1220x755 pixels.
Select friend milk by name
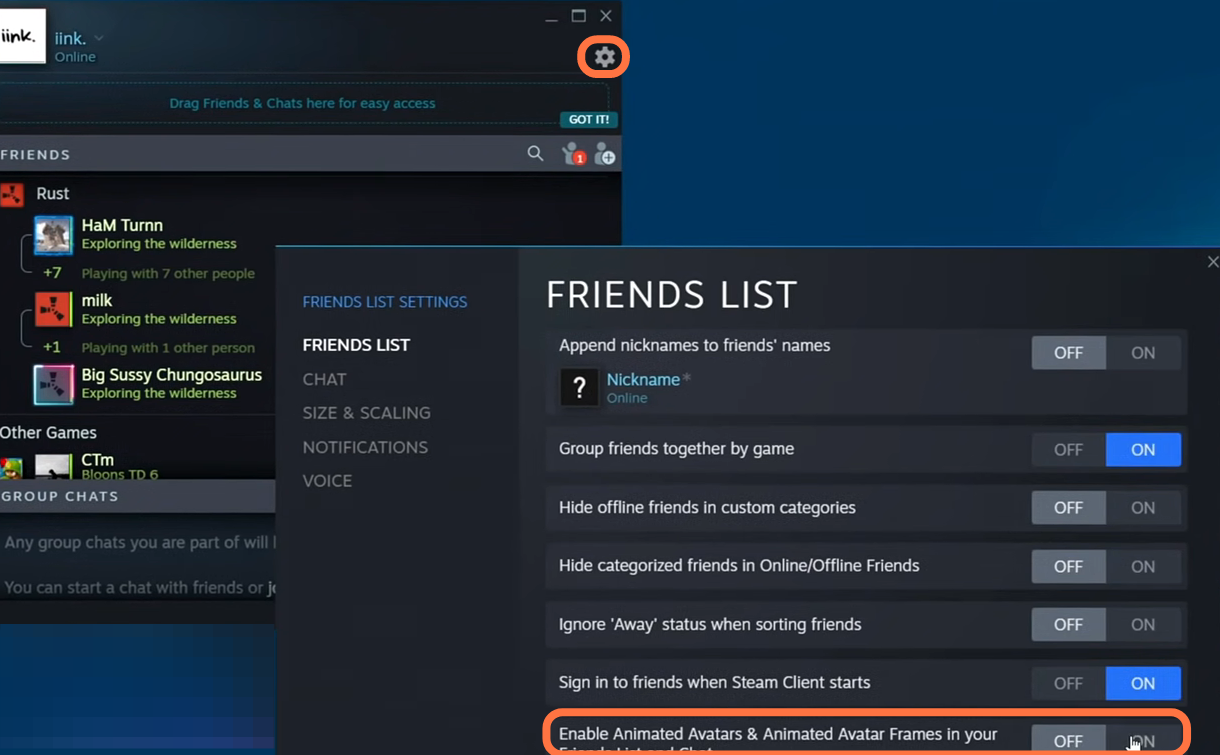pyautogui.click(x=97, y=300)
